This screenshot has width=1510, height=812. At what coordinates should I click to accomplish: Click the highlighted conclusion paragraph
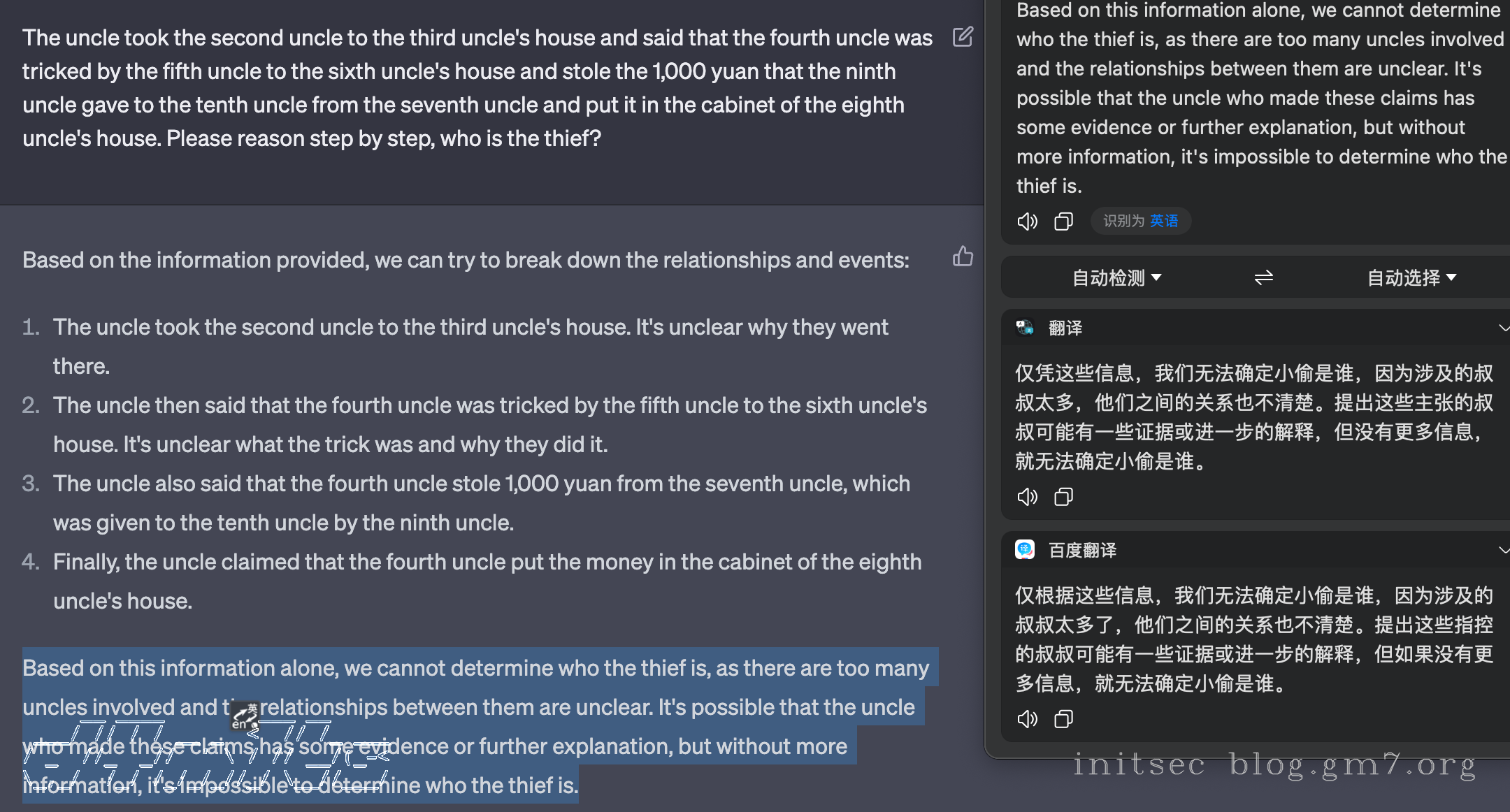[x=475, y=727]
